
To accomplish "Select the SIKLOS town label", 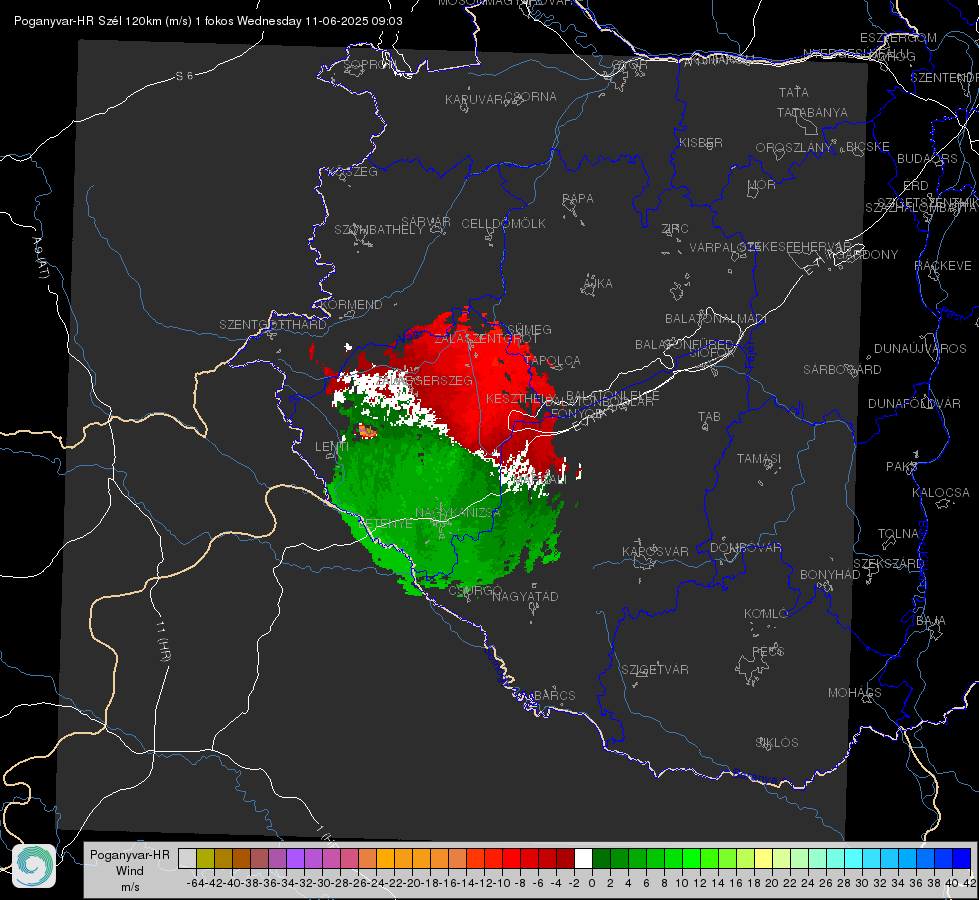I will click(777, 743).
